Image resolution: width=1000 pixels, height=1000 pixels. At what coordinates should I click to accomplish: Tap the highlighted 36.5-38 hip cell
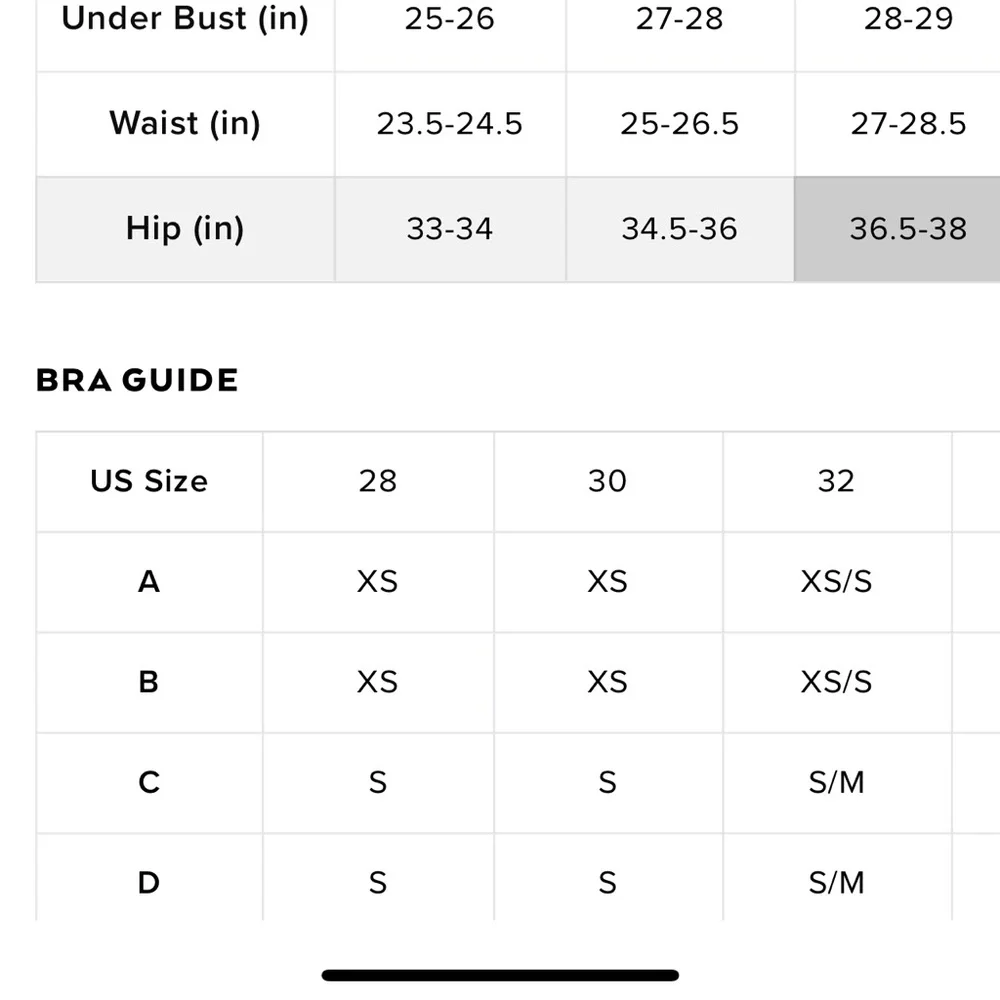click(x=907, y=229)
